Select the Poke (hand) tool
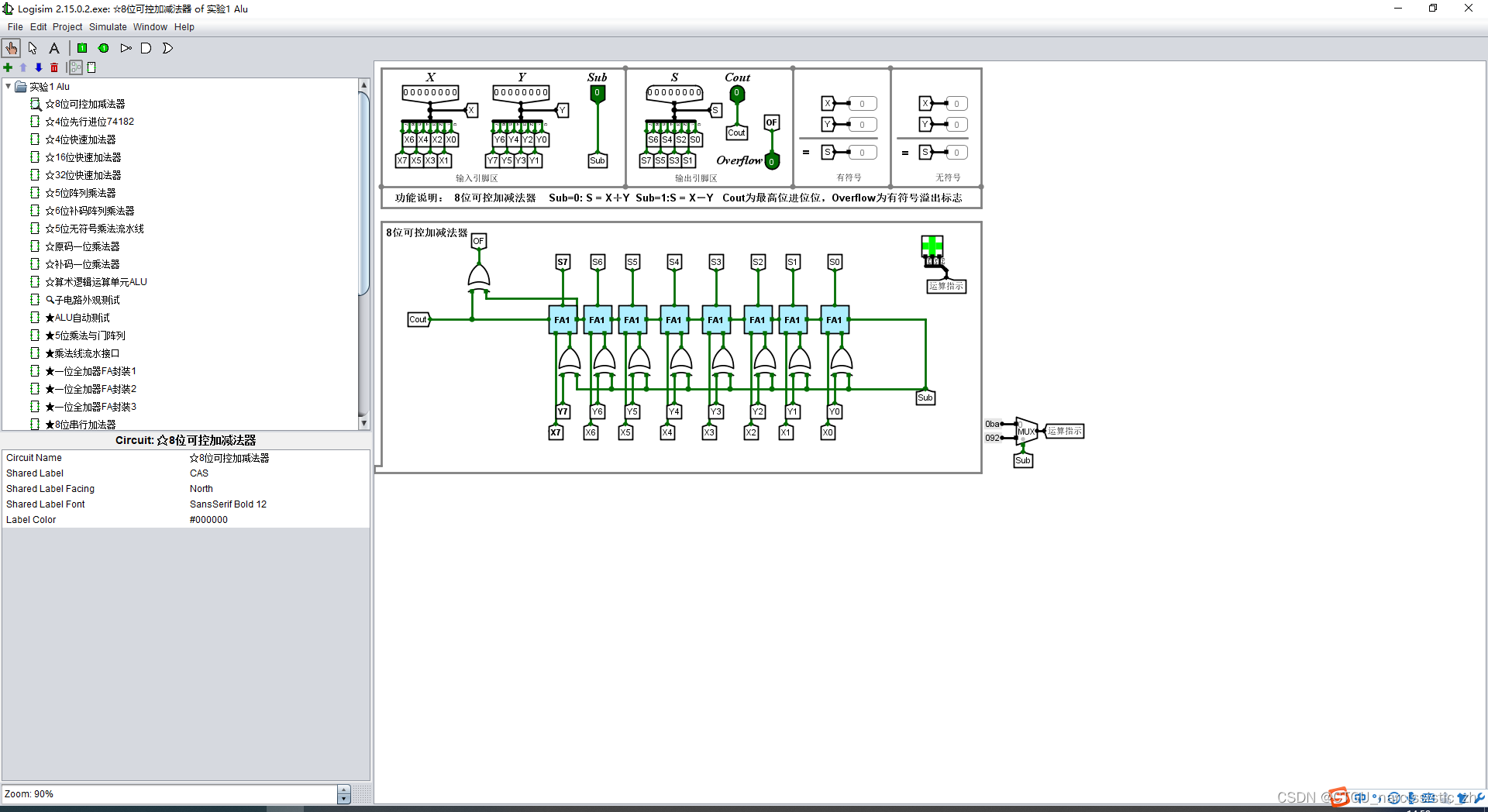1488x812 pixels. (x=12, y=48)
